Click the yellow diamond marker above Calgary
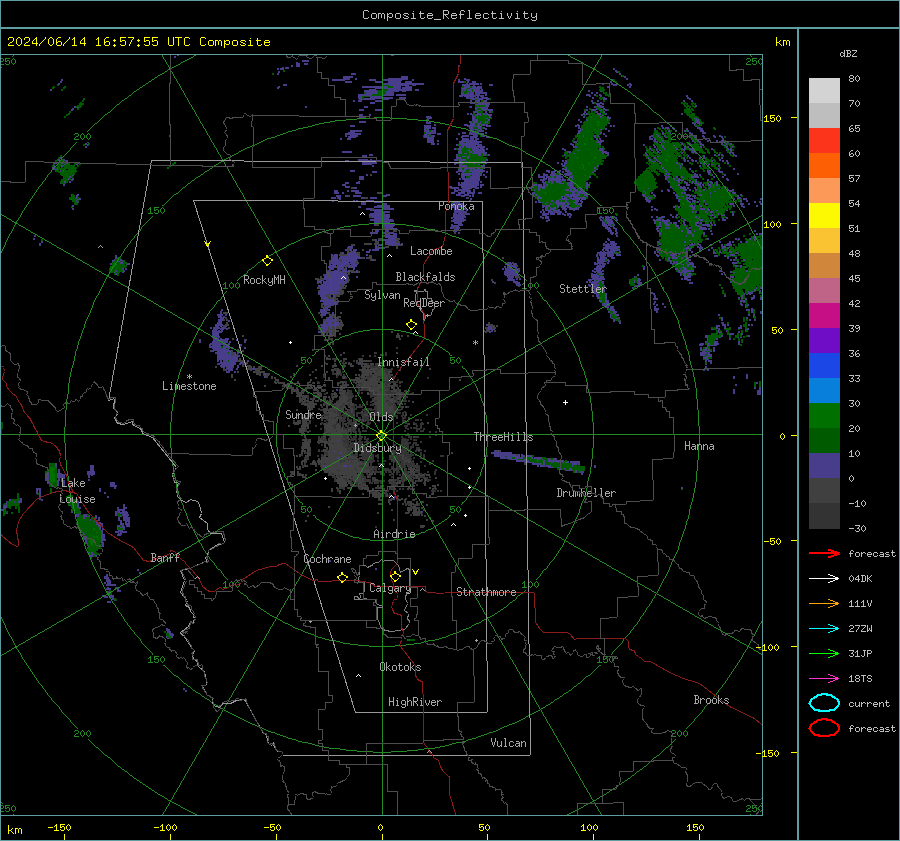The image size is (900, 841). pyautogui.click(x=395, y=576)
